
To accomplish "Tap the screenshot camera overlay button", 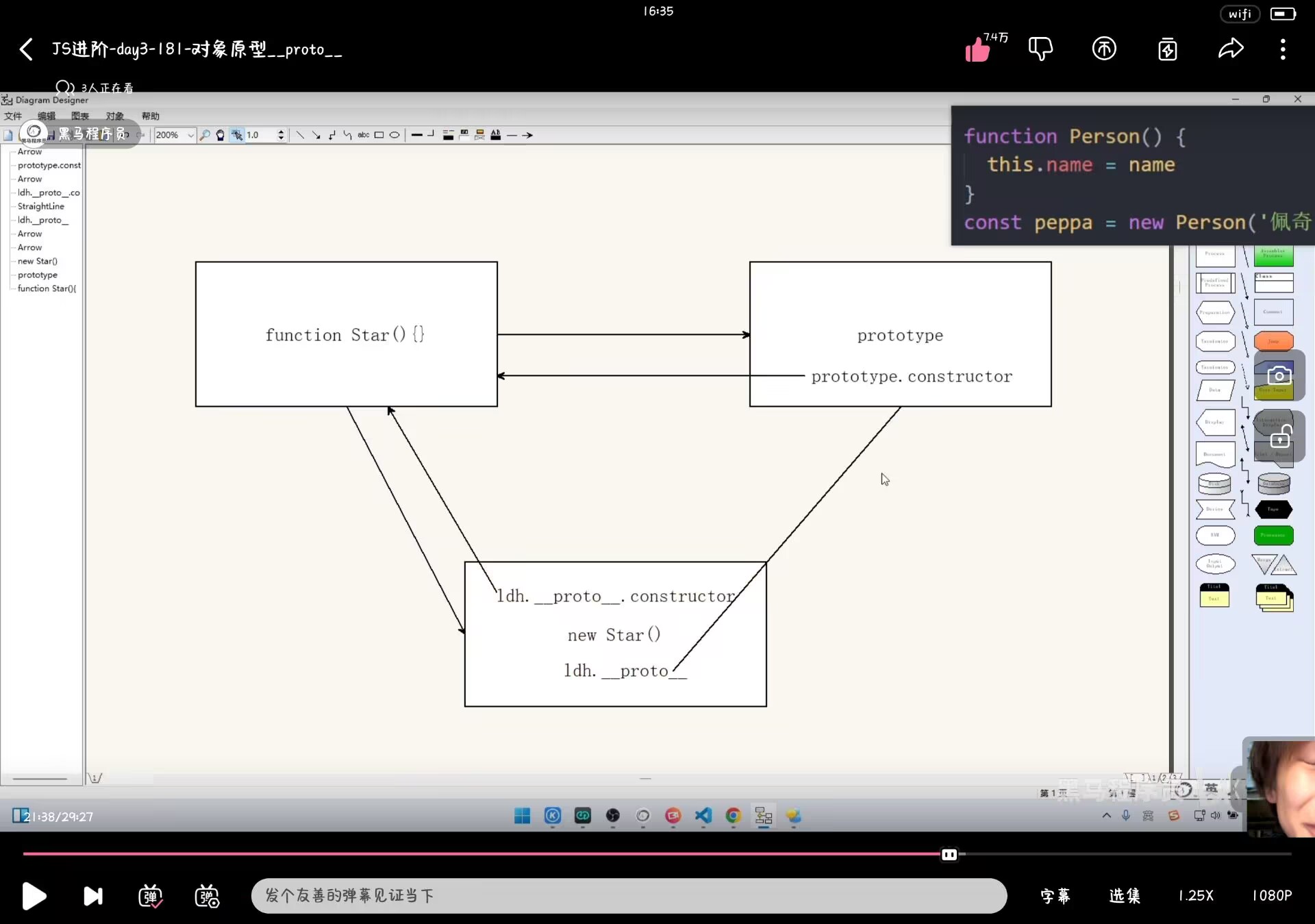I will point(1279,375).
